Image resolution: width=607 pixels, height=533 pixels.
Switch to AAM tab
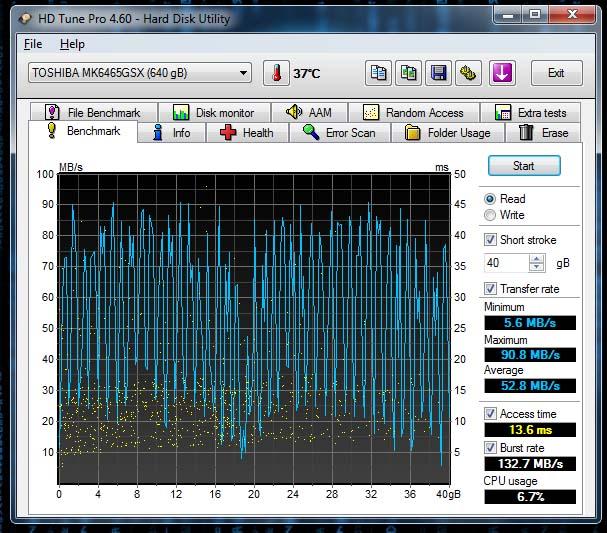(x=309, y=113)
